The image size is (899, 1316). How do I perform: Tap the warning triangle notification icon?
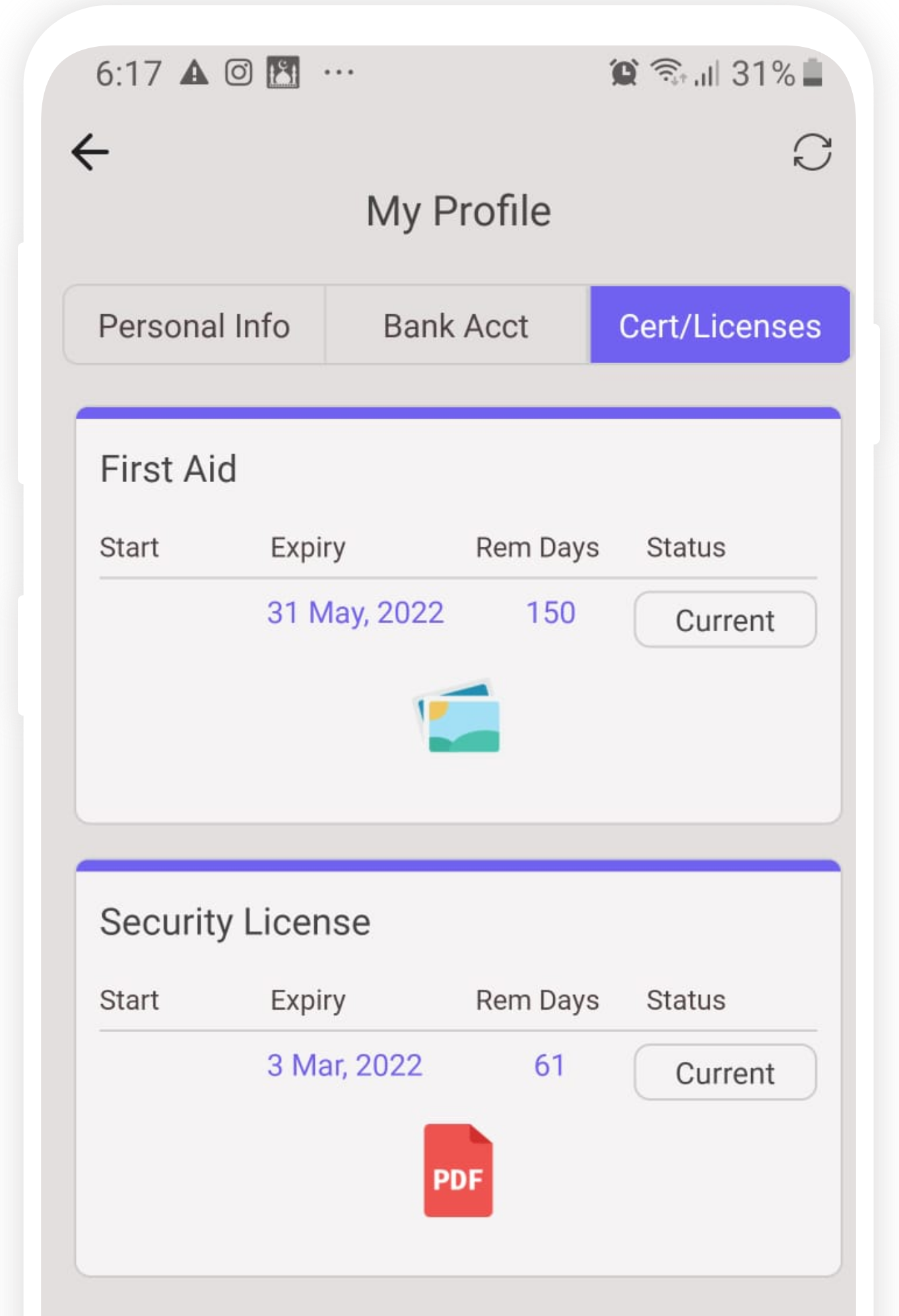pos(194,72)
